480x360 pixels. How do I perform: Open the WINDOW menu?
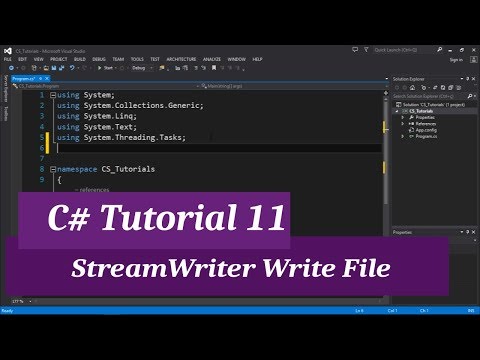pyautogui.click(x=236, y=59)
